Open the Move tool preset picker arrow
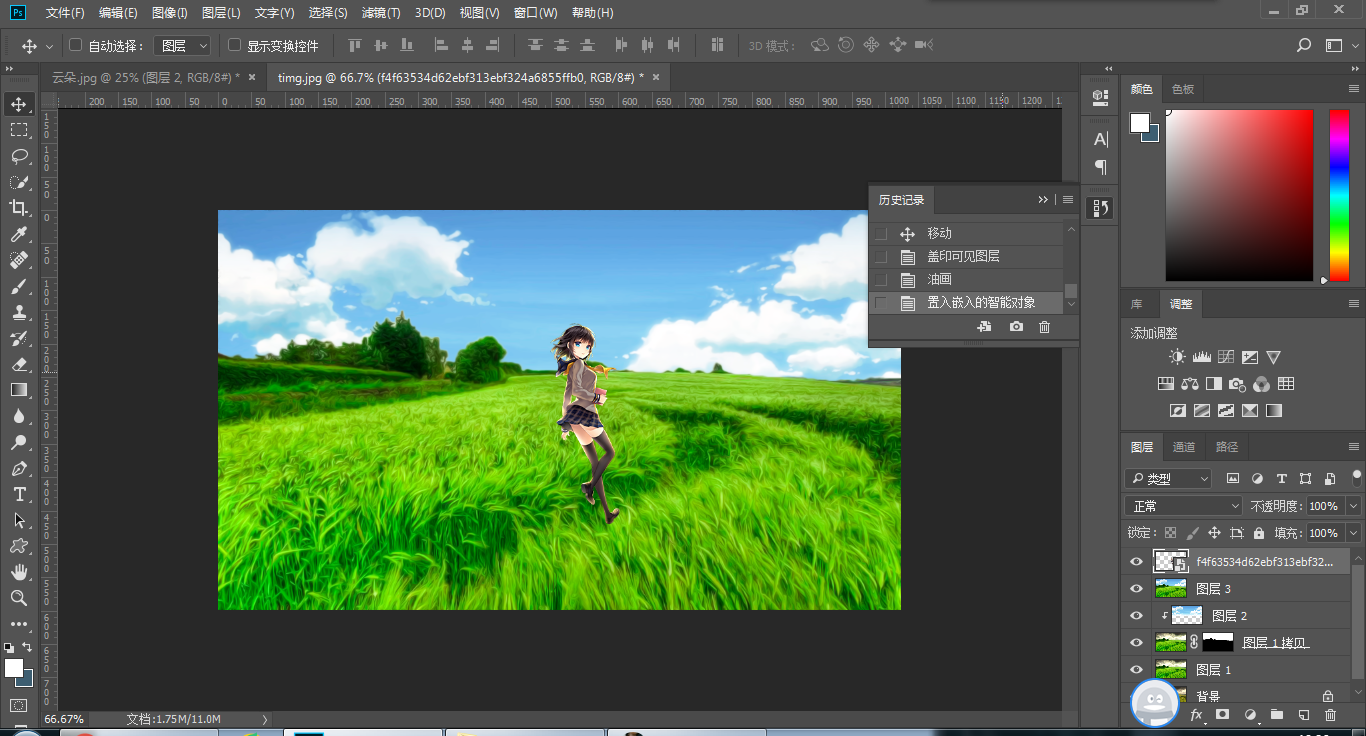 (x=49, y=46)
